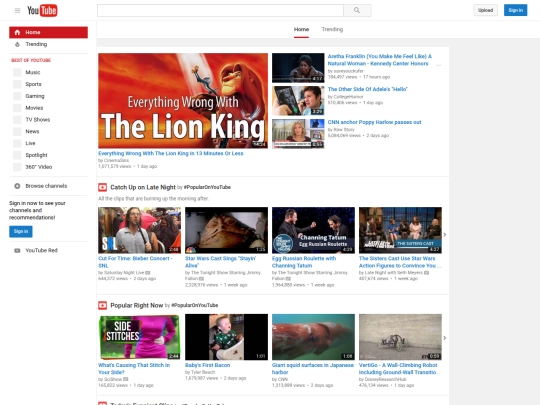Play the CNN anchor video thumbnail

click(298, 134)
